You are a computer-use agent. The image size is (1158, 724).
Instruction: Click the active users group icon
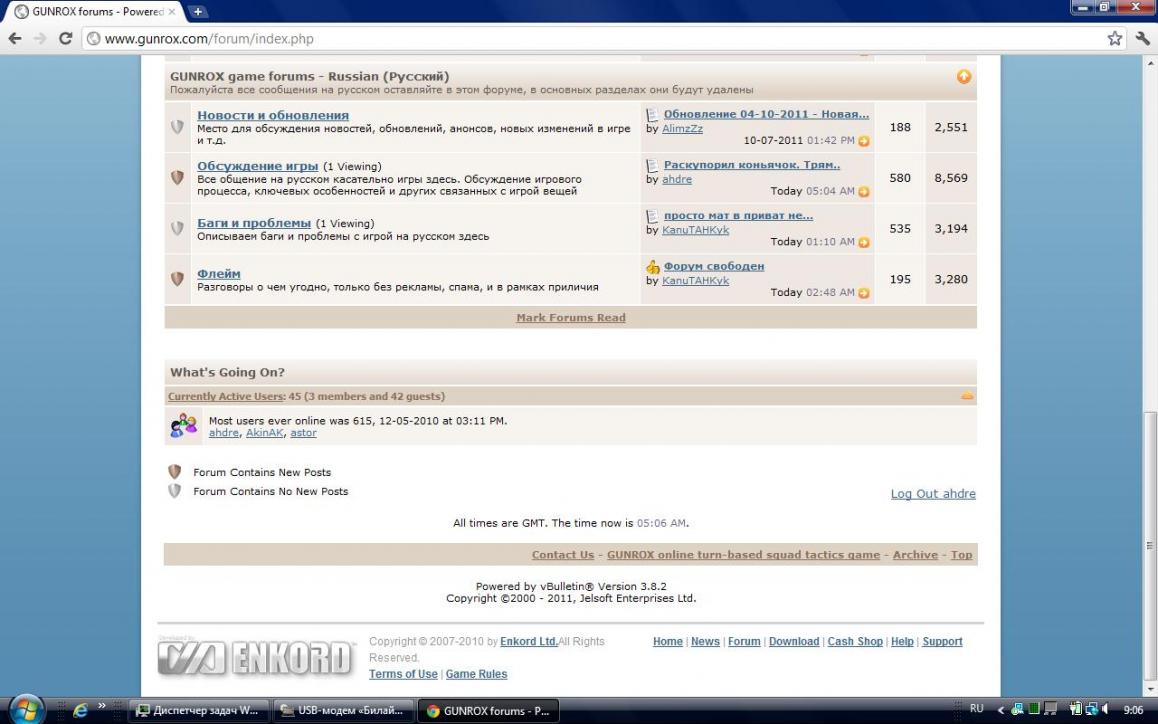click(x=184, y=426)
